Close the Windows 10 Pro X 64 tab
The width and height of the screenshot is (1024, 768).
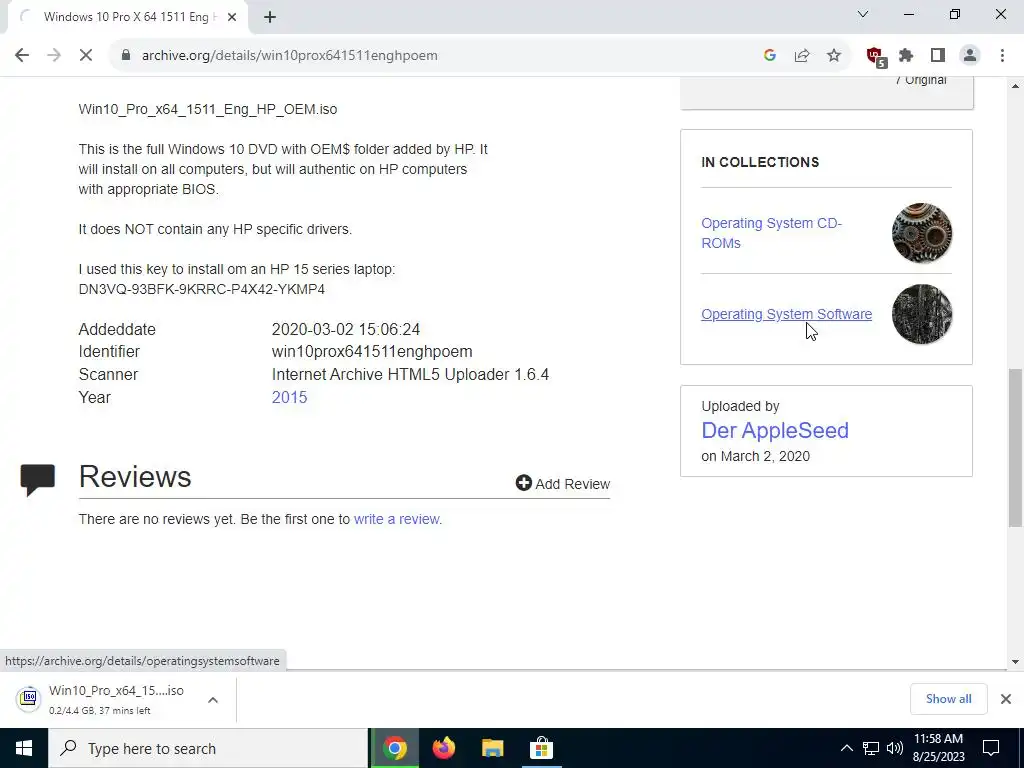click(232, 17)
